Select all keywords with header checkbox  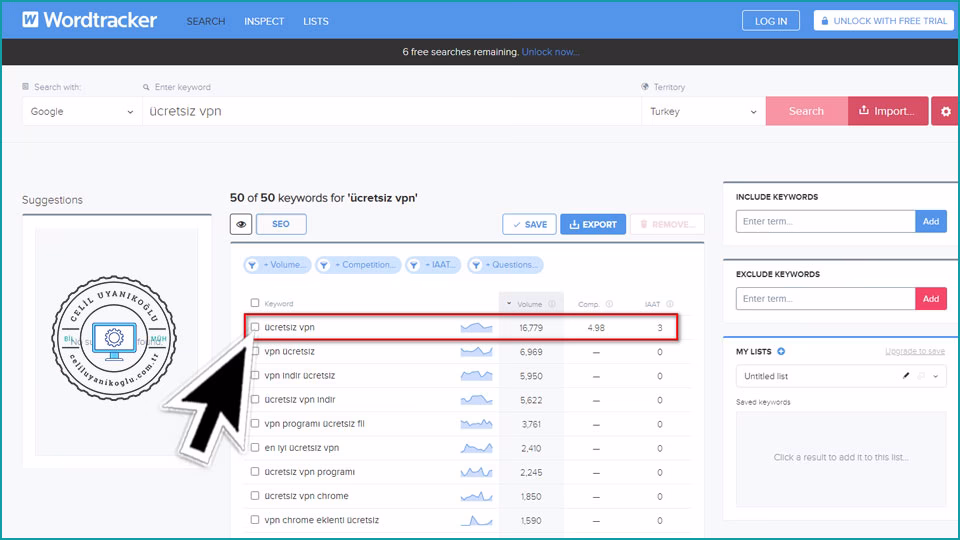[x=255, y=303]
